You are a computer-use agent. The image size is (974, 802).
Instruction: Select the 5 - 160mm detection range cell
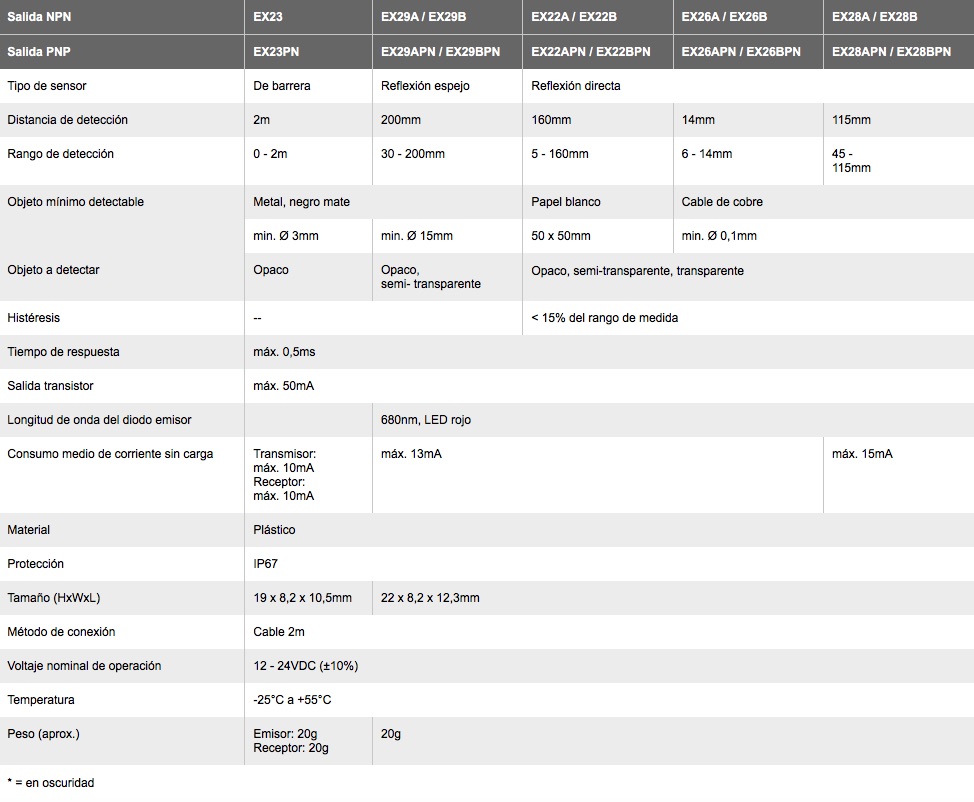pos(560,154)
